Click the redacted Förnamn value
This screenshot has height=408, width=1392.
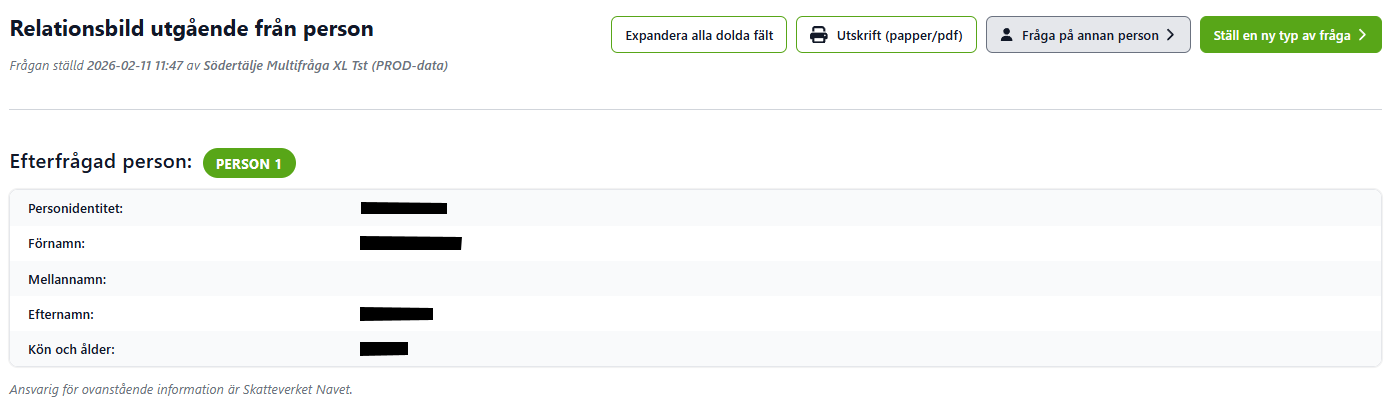pos(410,243)
